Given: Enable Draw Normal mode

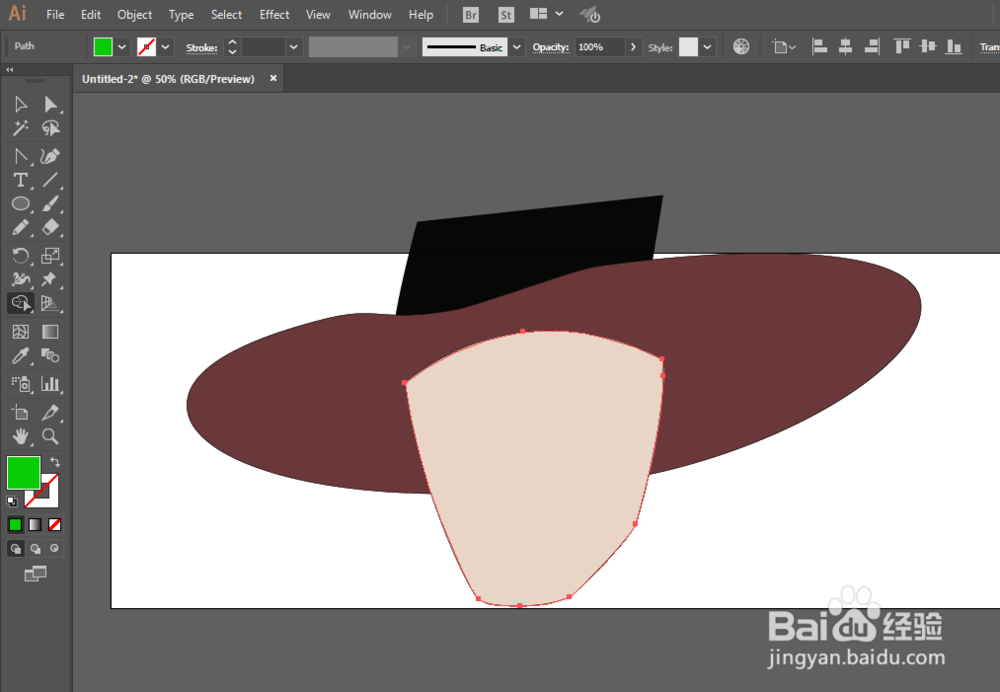Looking at the screenshot, I should (x=15, y=548).
